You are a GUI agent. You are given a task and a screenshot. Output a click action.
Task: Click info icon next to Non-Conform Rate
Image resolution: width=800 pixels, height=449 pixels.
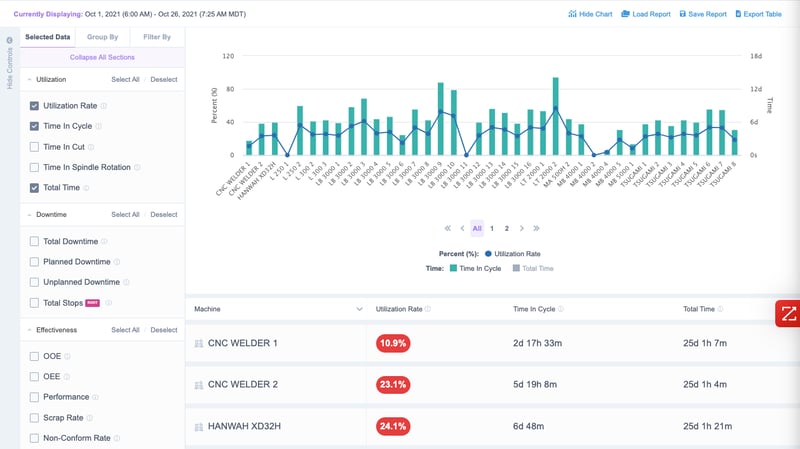click(117, 438)
